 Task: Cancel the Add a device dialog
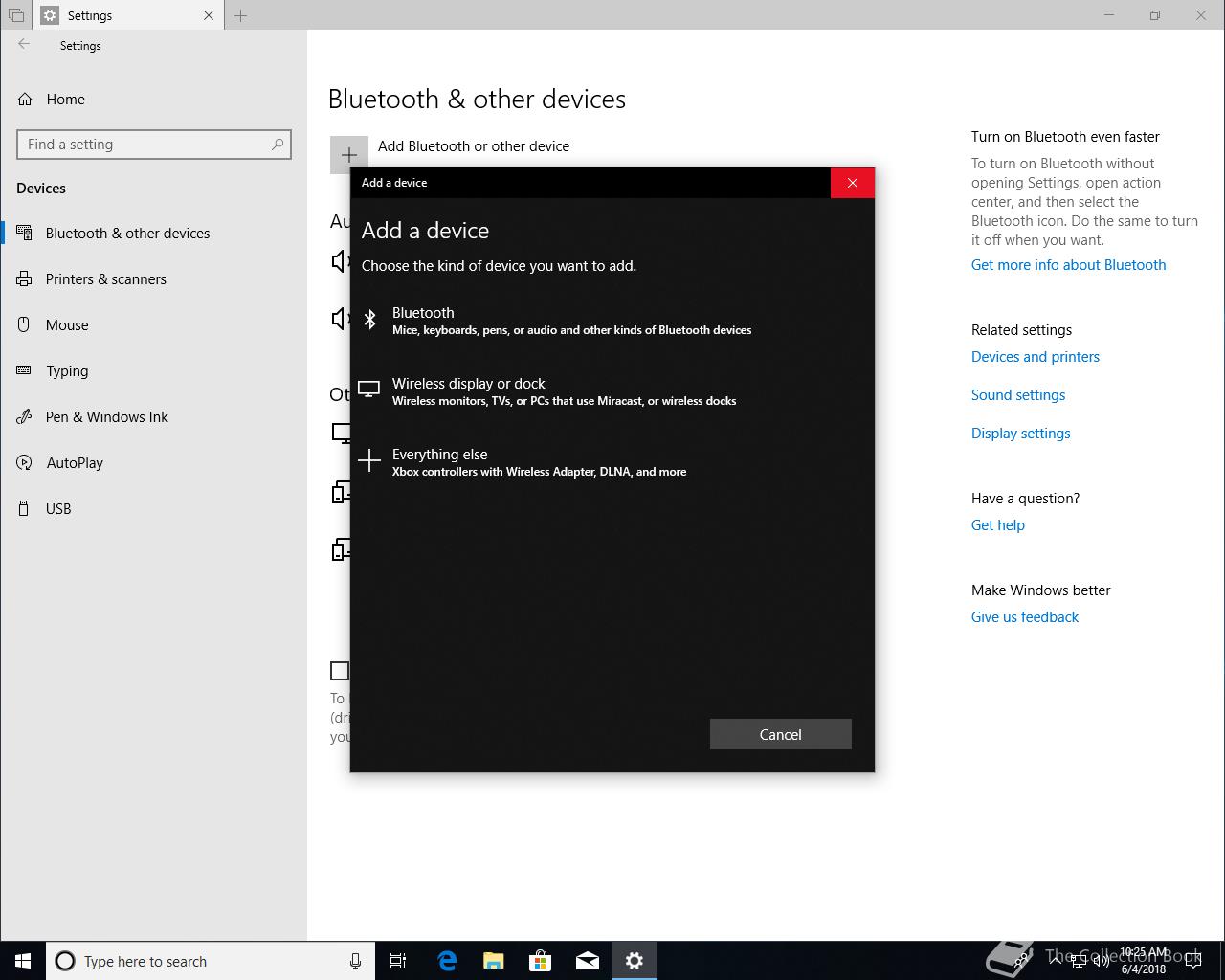[780, 734]
